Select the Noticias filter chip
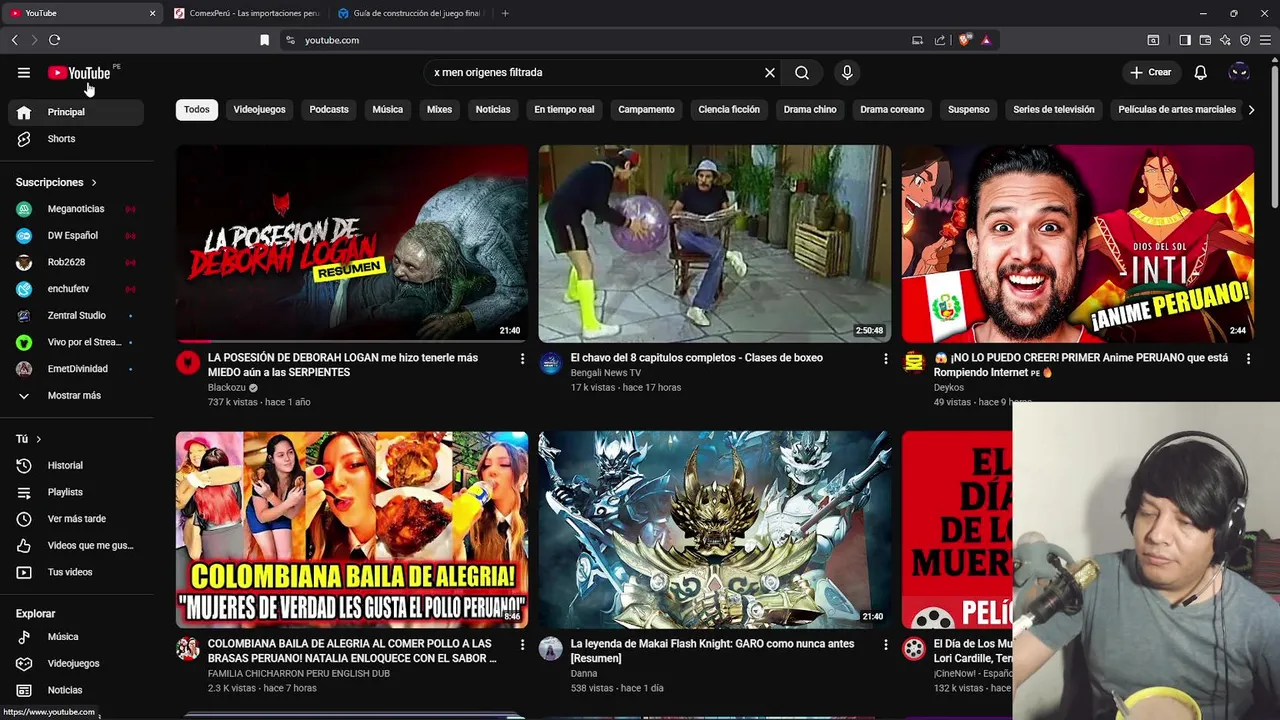This screenshot has width=1280, height=720. pos(493,109)
